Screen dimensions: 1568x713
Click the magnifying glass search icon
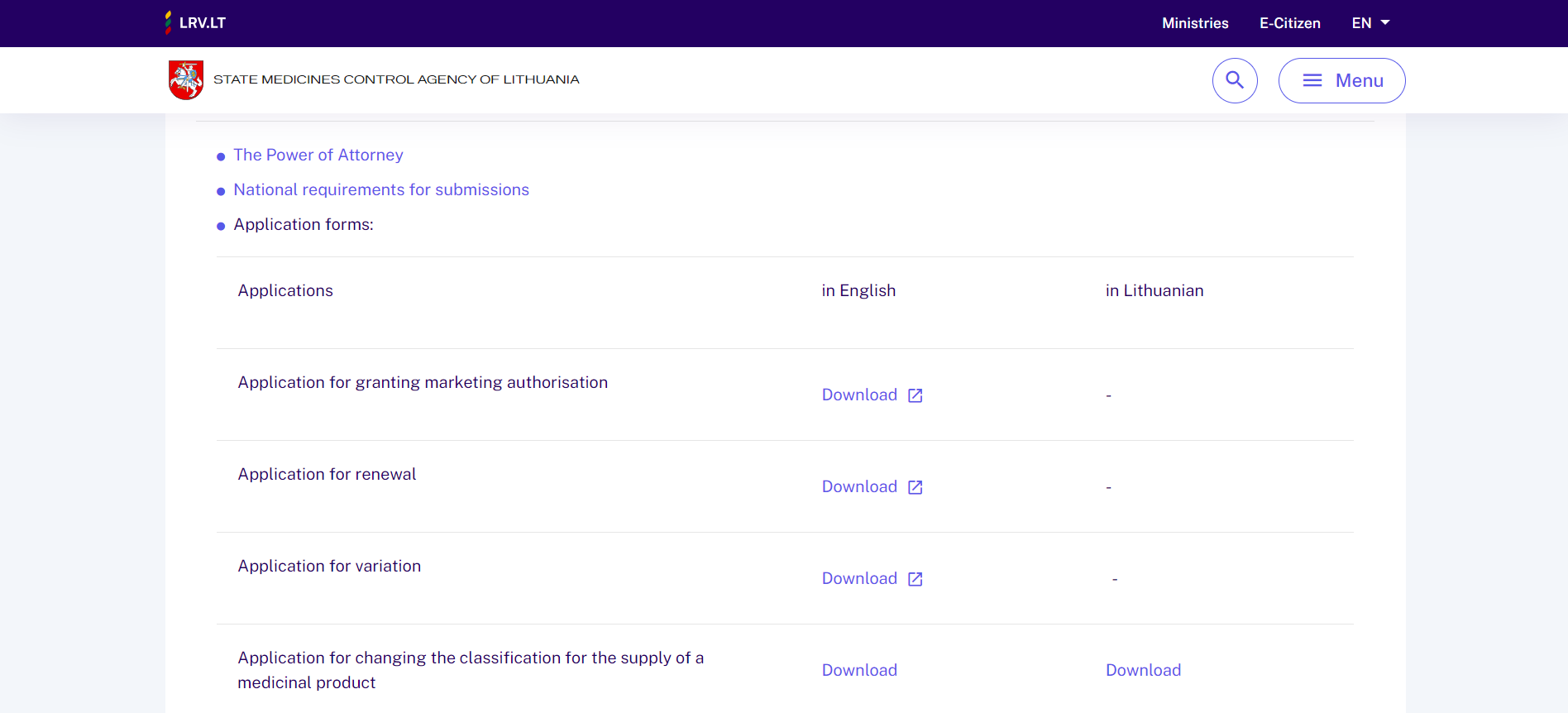(x=1235, y=80)
